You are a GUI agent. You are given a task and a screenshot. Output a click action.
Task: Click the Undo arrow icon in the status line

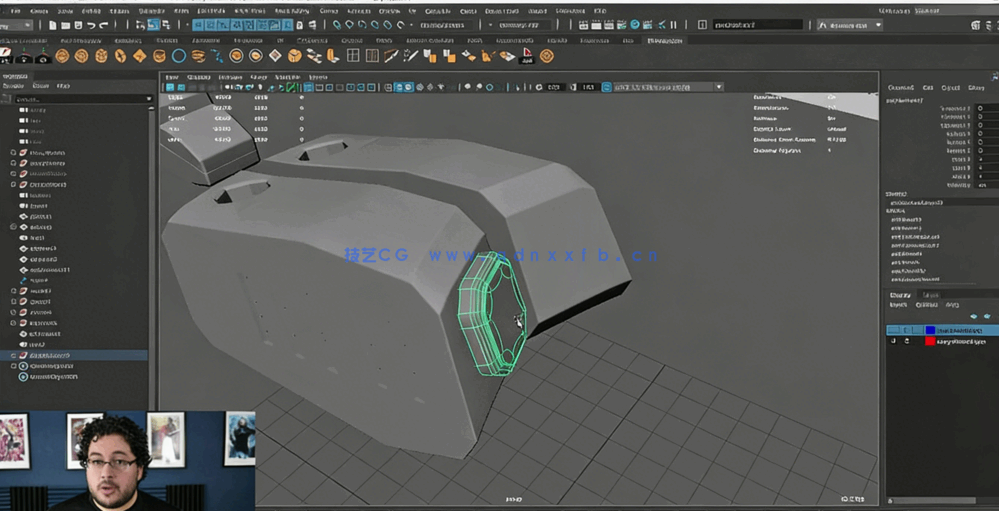[x=91, y=24]
